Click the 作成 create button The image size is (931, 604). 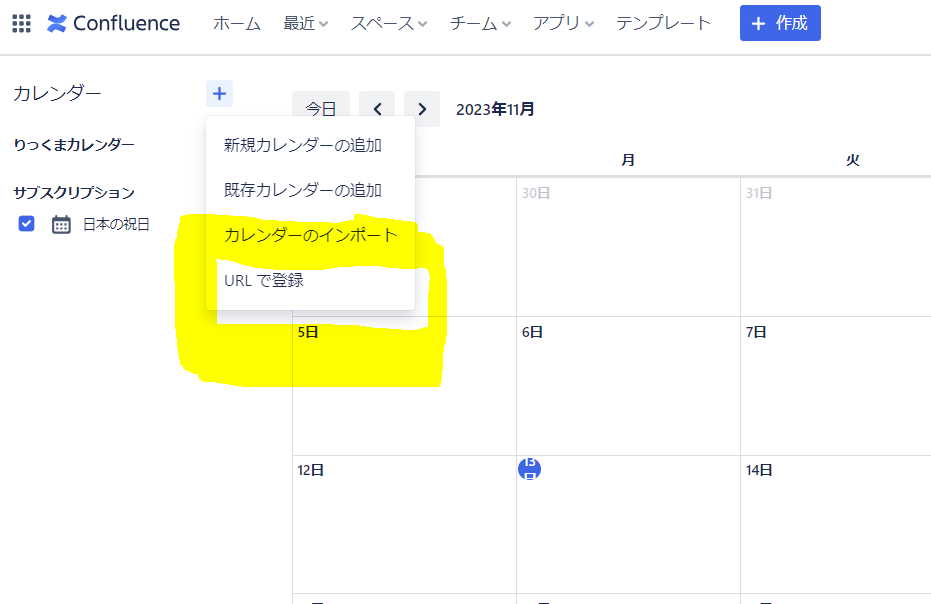coord(780,23)
